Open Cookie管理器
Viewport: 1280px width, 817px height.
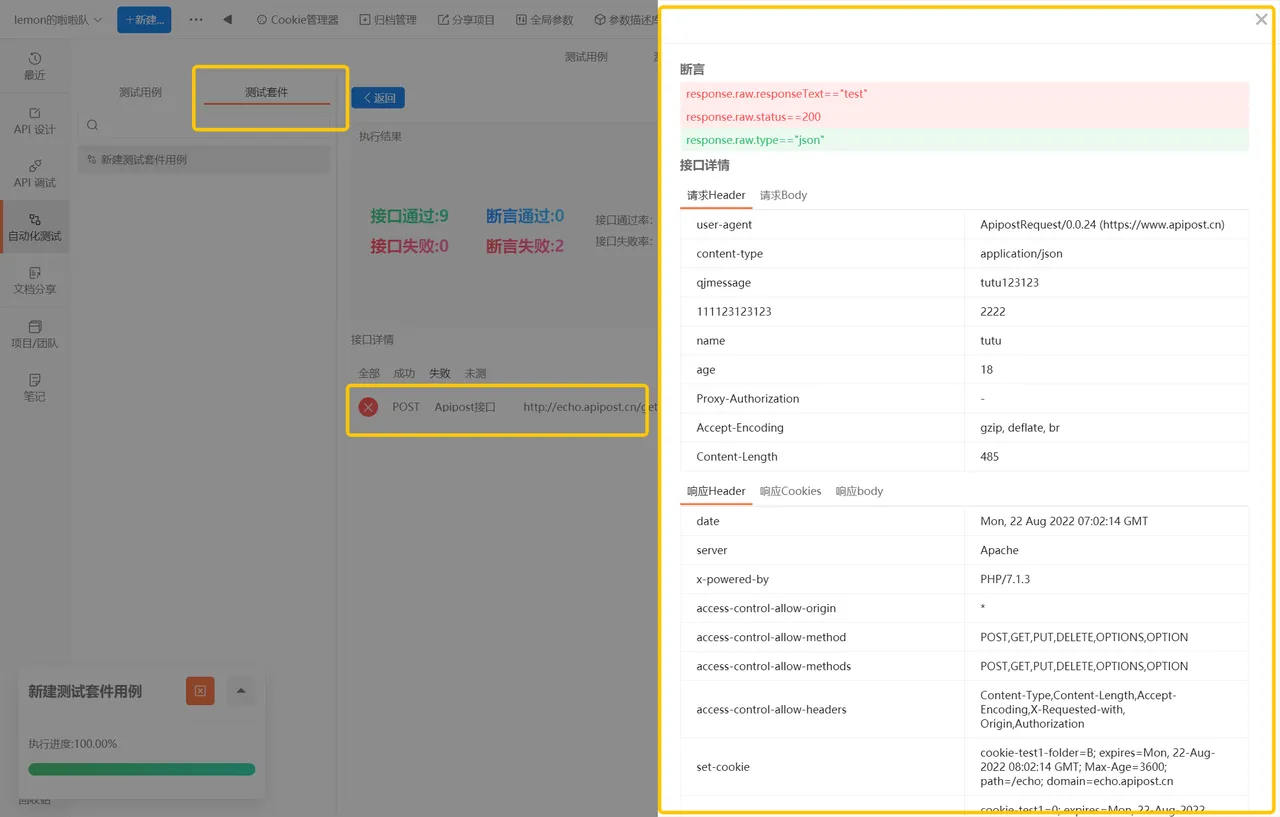tap(297, 20)
